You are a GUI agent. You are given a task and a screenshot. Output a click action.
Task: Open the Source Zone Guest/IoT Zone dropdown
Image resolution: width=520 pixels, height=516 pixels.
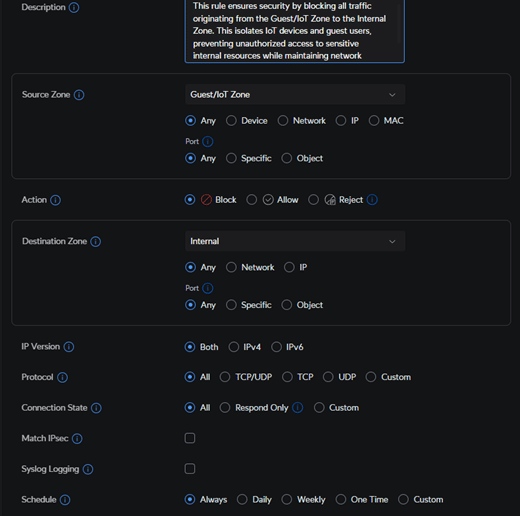tap(295, 95)
